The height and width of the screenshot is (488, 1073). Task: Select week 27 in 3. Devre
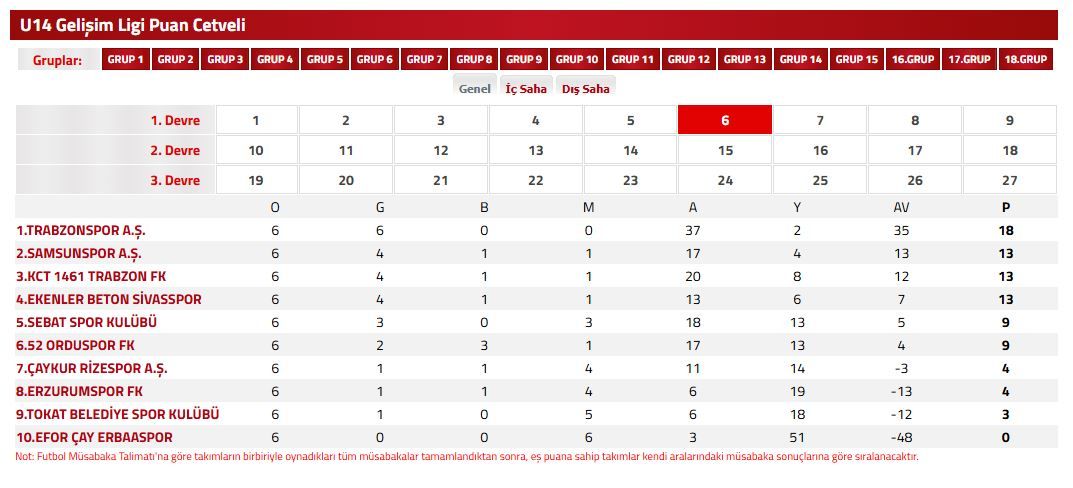click(1010, 181)
